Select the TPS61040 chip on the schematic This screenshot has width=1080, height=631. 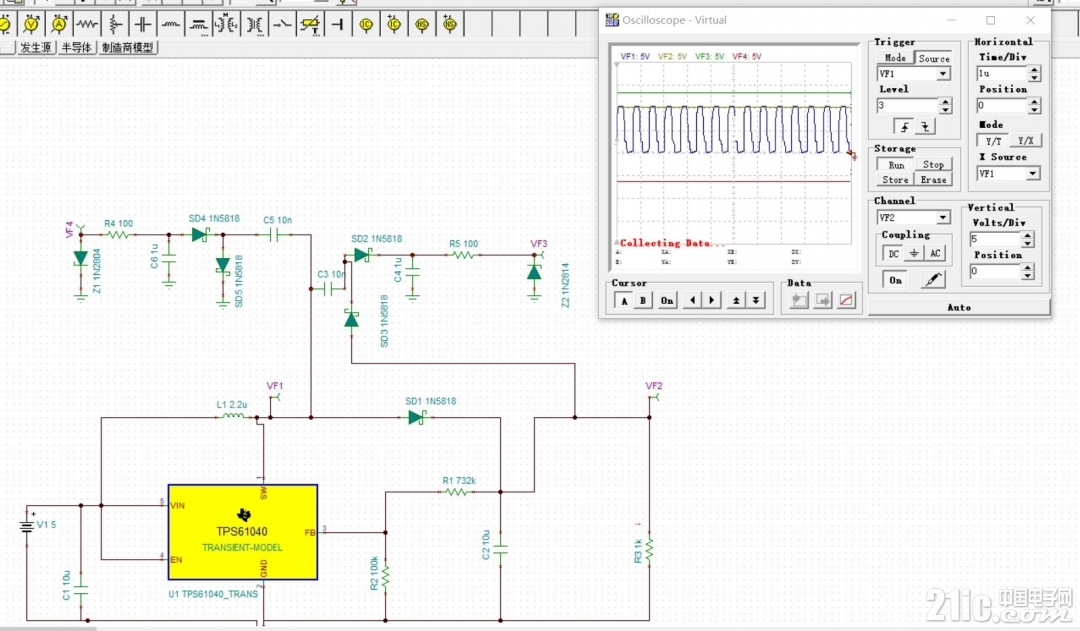pyautogui.click(x=242, y=532)
